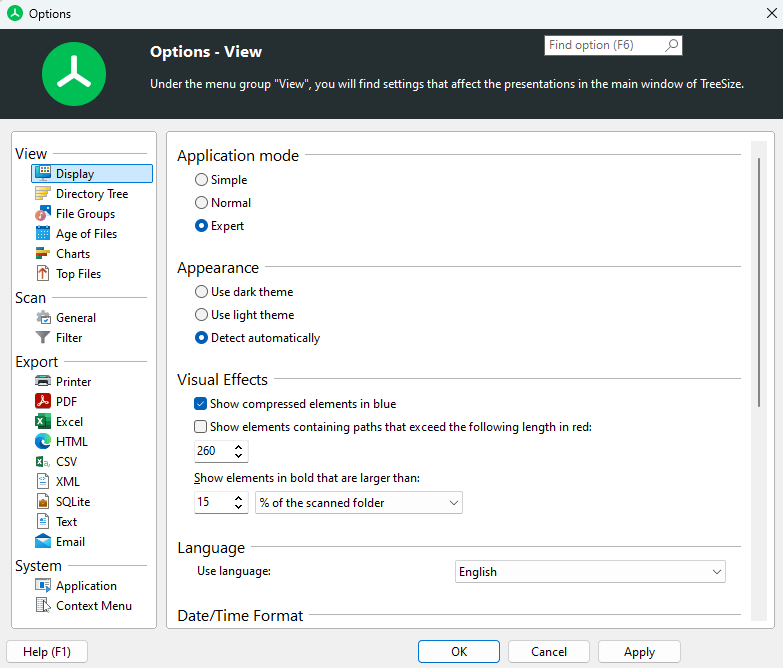
Task: Choose Use light theme
Action: pyautogui.click(x=201, y=314)
